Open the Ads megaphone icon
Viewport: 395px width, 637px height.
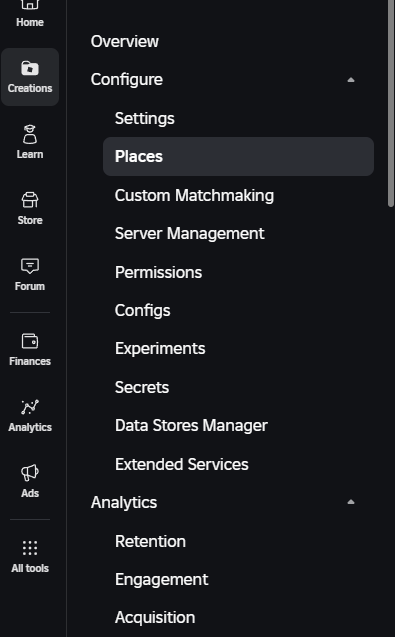30,473
